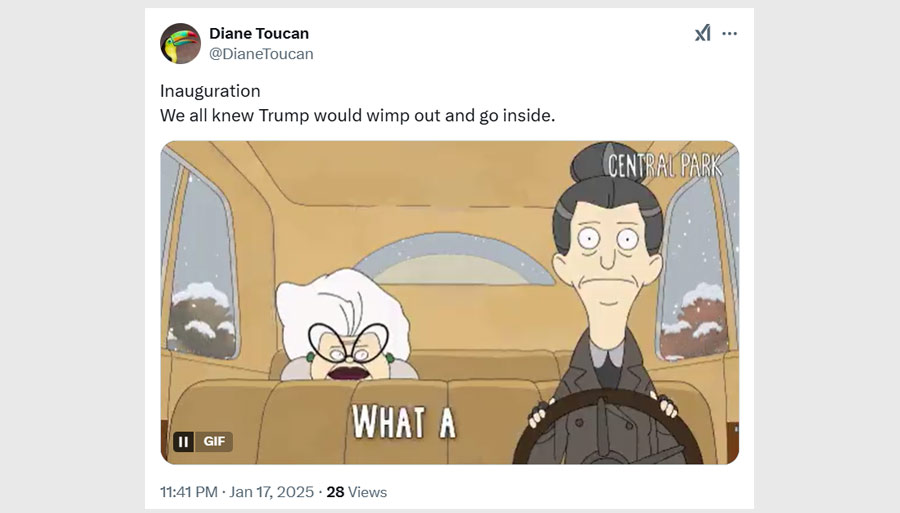The image size is (900, 513).
Task: Pause the playing GIF
Action: pos(183,441)
